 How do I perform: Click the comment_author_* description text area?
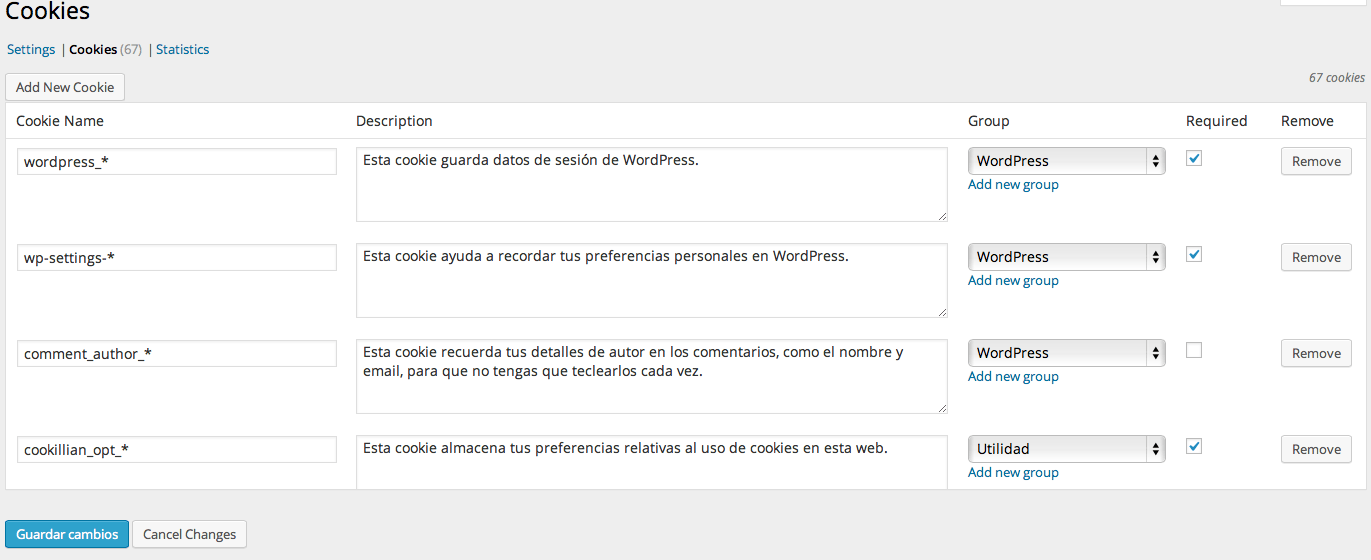click(652, 376)
